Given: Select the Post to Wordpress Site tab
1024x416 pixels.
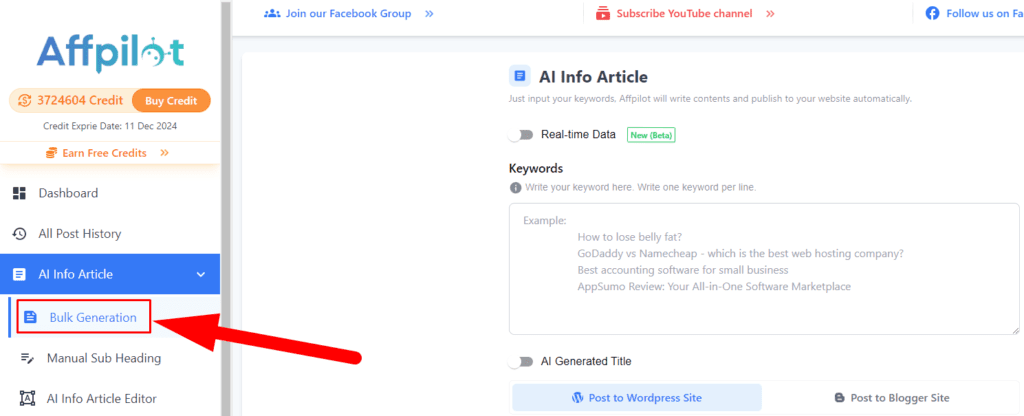Looking at the screenshot, I should [x=637, y=398].
